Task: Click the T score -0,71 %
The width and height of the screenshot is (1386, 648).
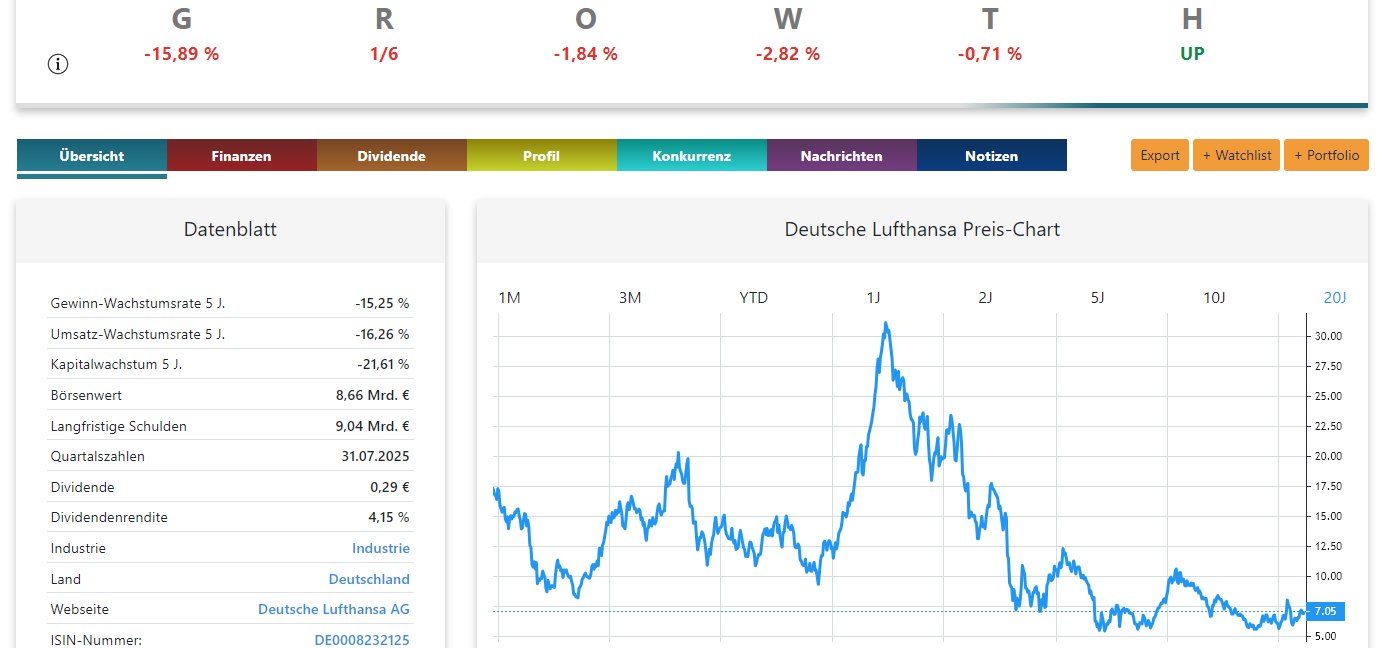Action: (990, 54)
